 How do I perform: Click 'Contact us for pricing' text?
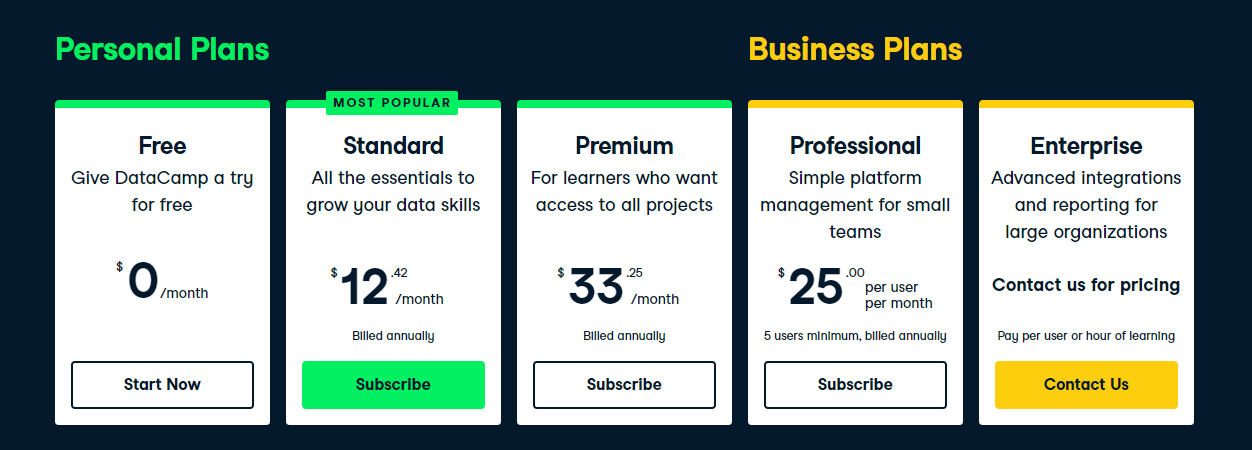coord(1086,285)
